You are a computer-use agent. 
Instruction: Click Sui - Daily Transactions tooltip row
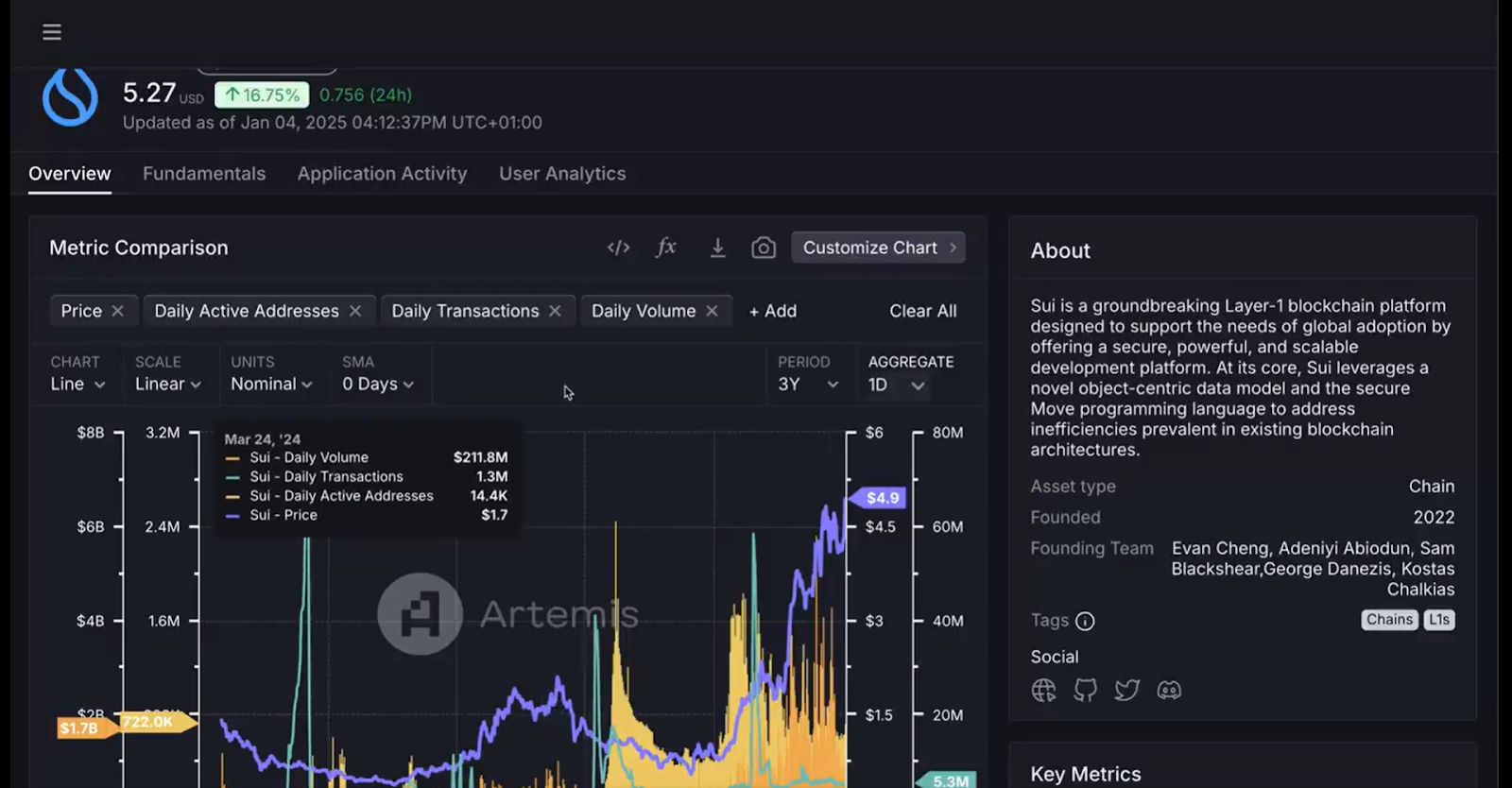367,477
